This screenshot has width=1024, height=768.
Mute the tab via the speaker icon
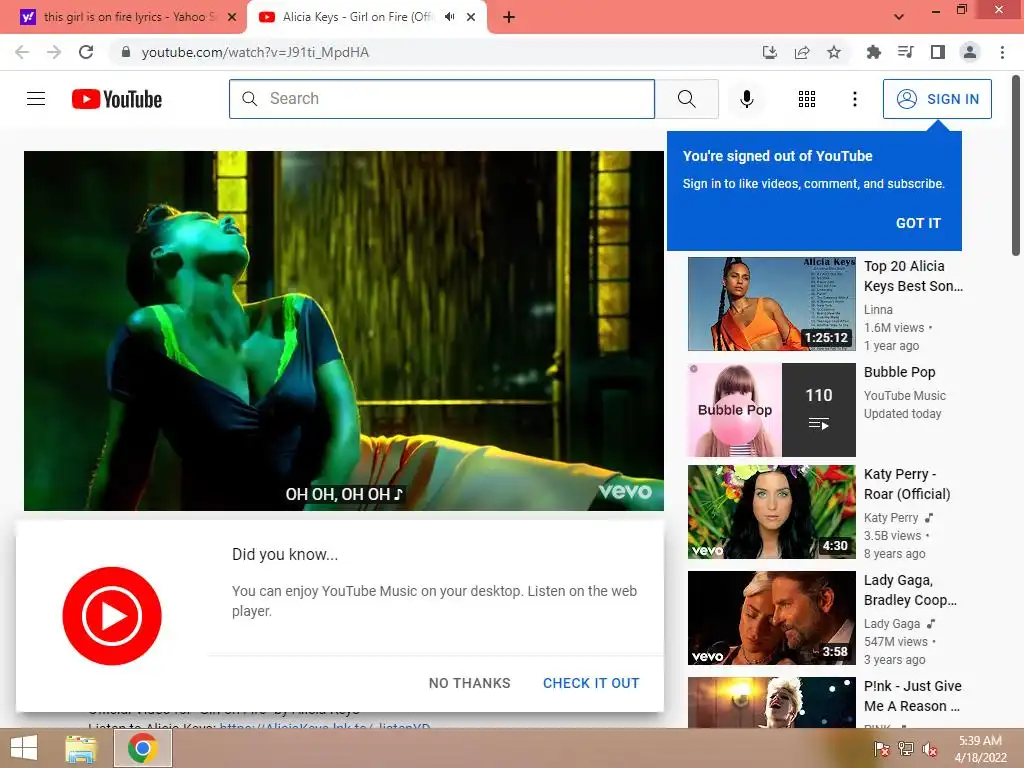click(x=449, y=17)
